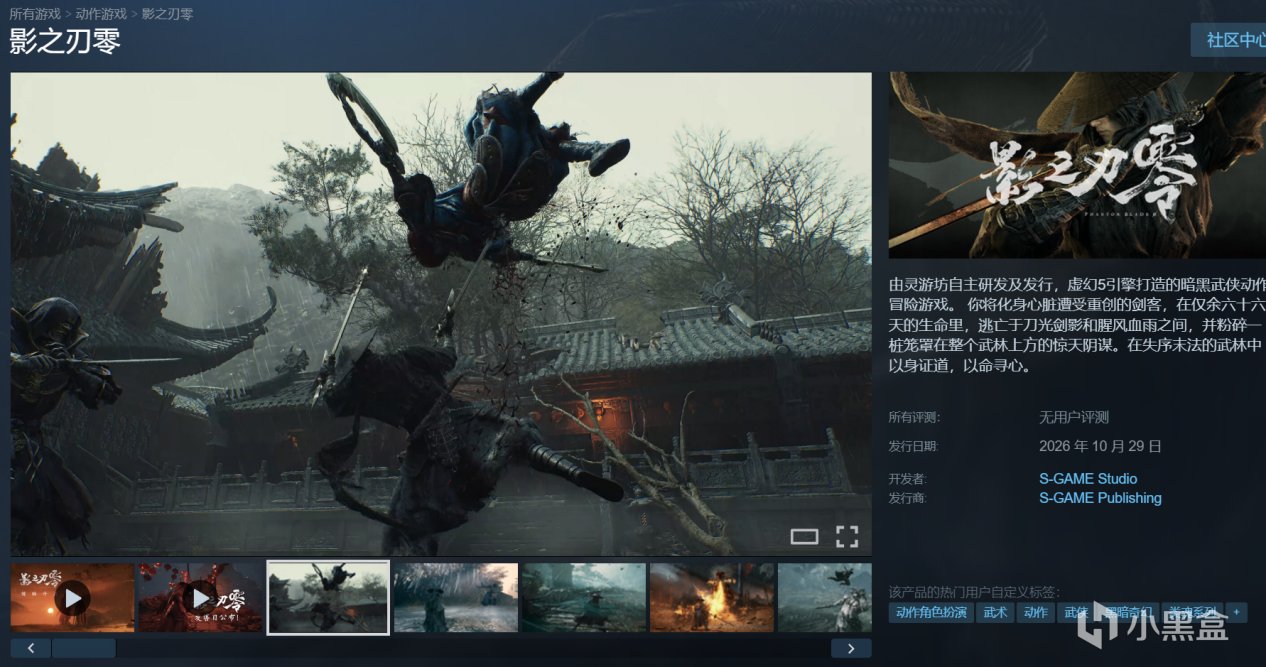Open the S-GAME Studio developer page

pos(1088,479)
